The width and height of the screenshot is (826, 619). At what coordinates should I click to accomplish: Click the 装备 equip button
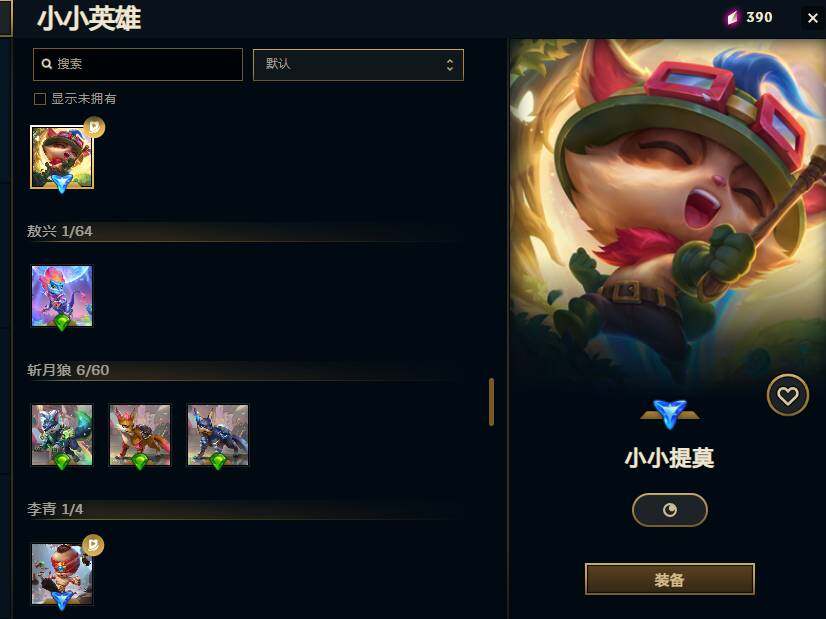[670, 579]
